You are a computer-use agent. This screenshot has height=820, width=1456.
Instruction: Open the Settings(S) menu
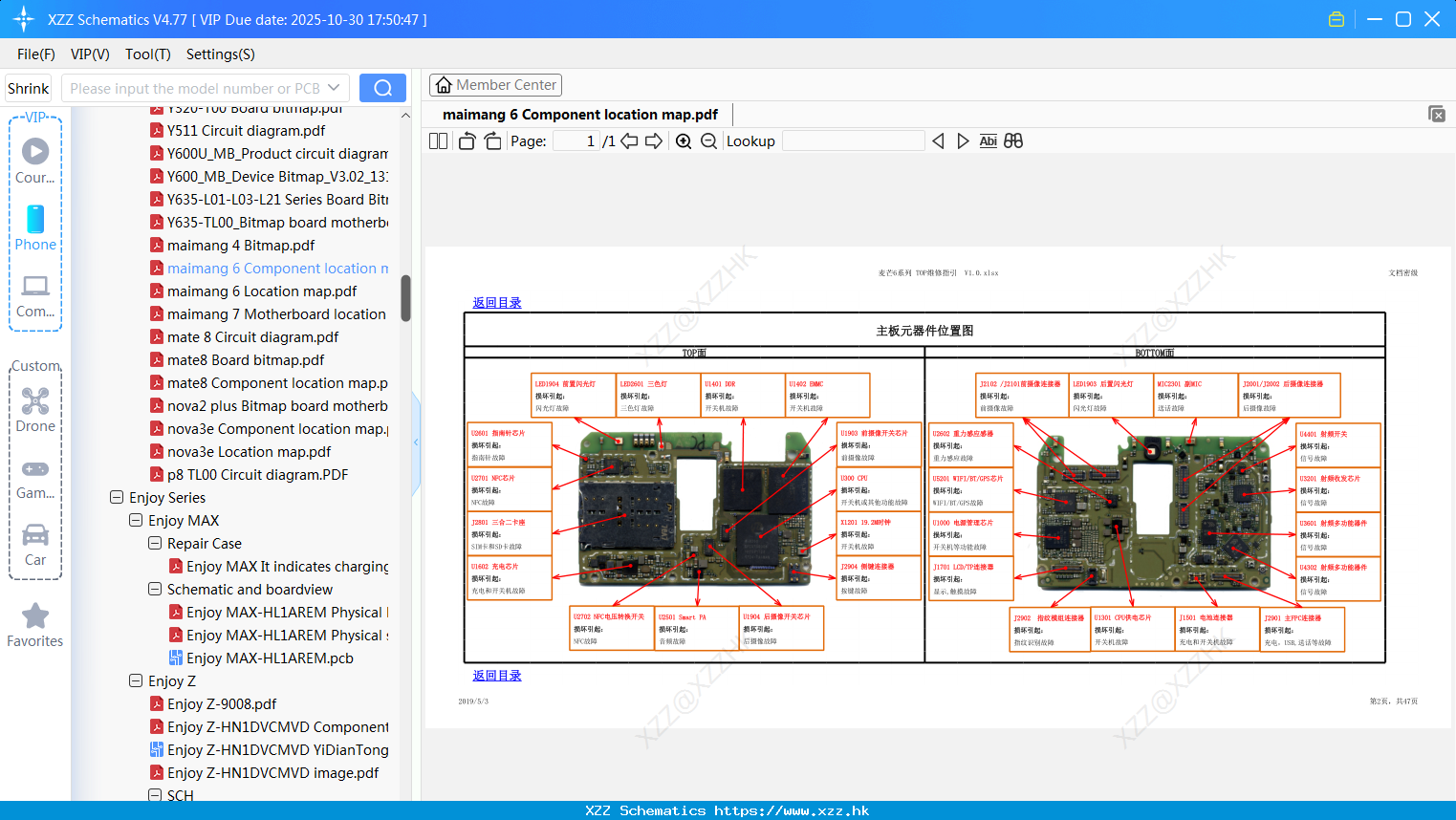220,54
